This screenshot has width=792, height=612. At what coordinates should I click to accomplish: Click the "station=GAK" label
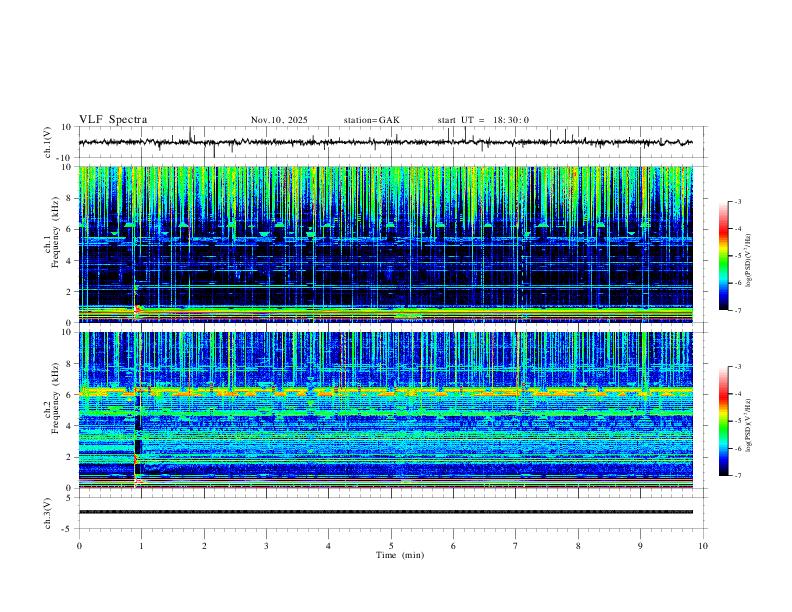(371, 120)
